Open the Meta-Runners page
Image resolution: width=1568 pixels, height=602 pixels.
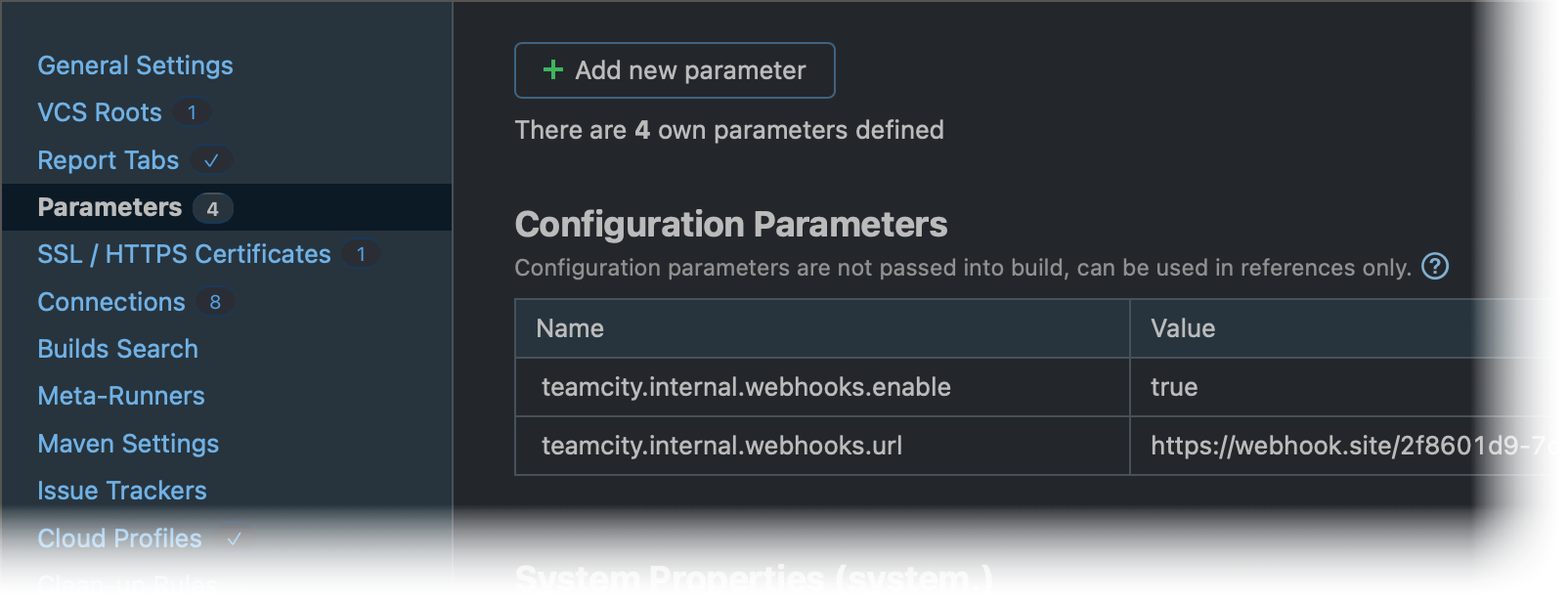[120, 396]
